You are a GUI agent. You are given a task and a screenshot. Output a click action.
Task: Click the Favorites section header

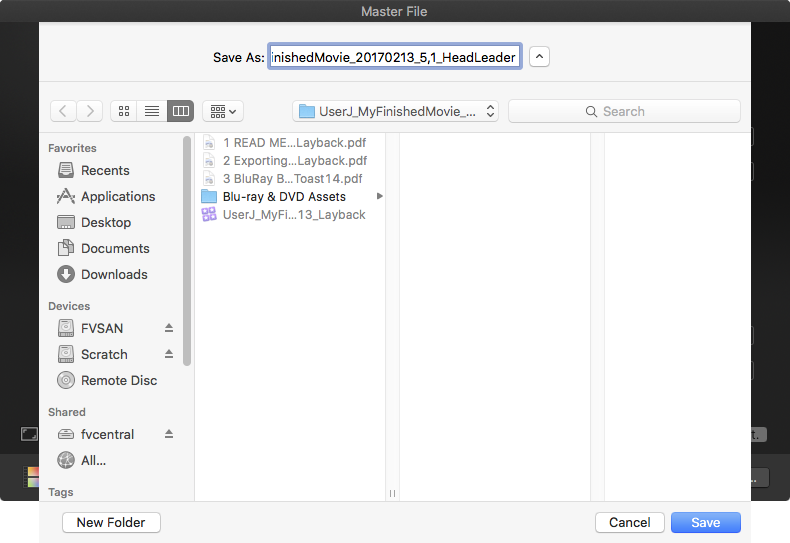(72, 148)
